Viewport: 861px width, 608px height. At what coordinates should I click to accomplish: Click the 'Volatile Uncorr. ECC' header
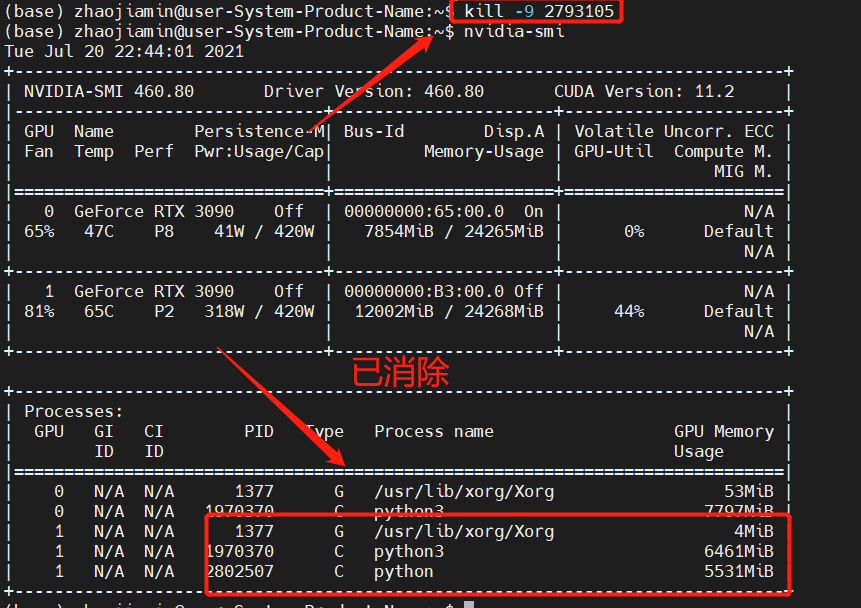[x=674, y=131]
